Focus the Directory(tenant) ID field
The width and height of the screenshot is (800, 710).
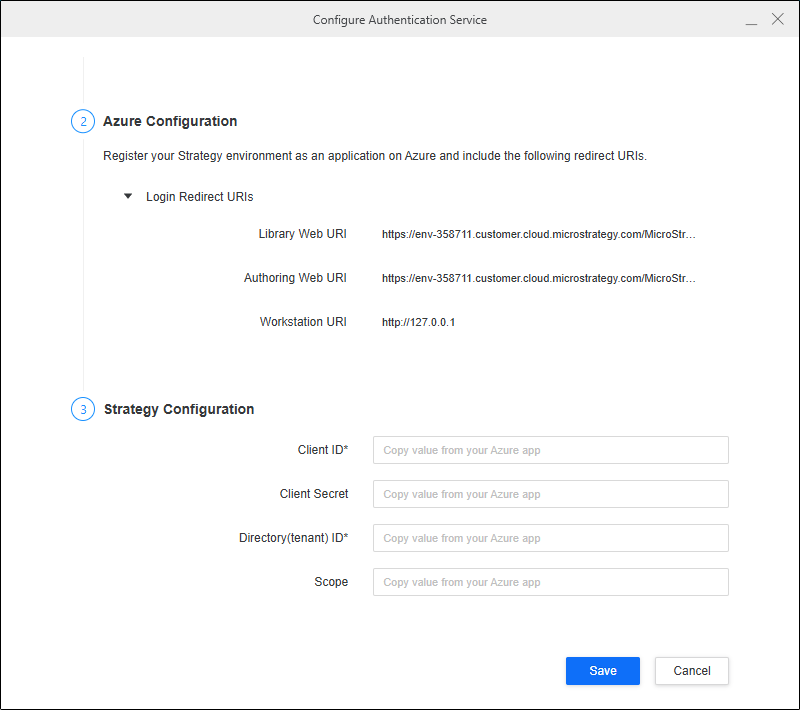[551, 538]
